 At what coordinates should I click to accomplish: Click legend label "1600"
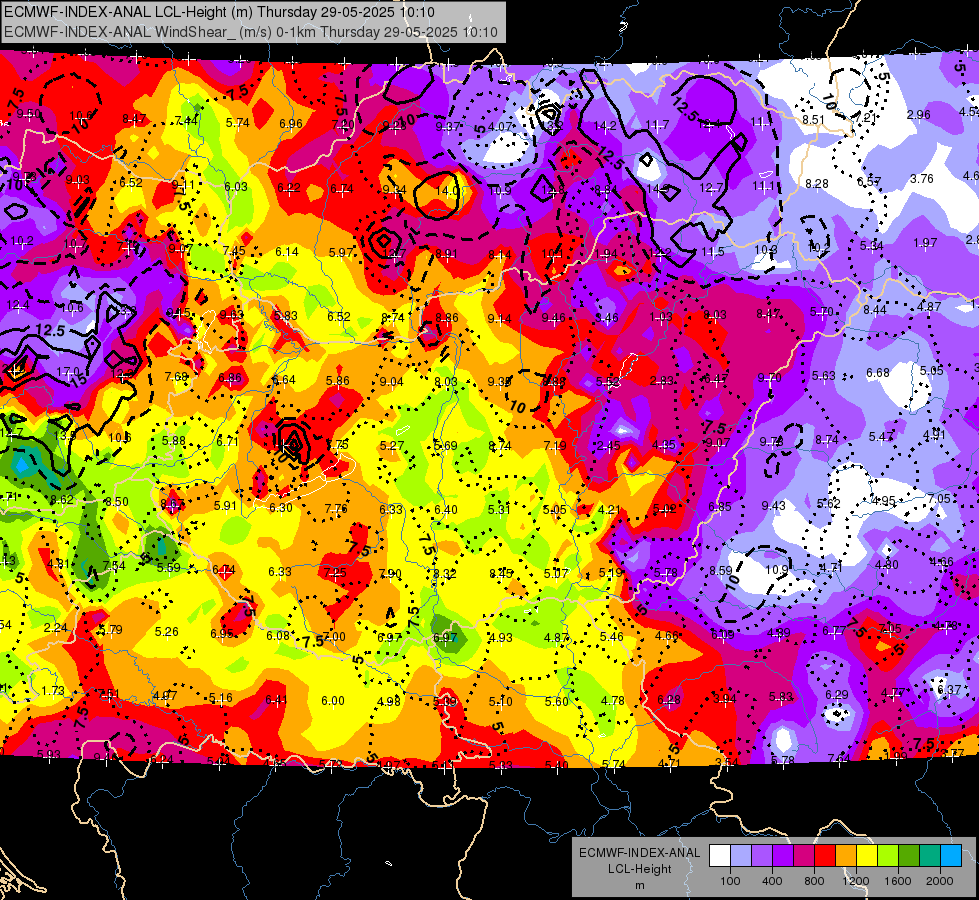(x=897, y=881)
